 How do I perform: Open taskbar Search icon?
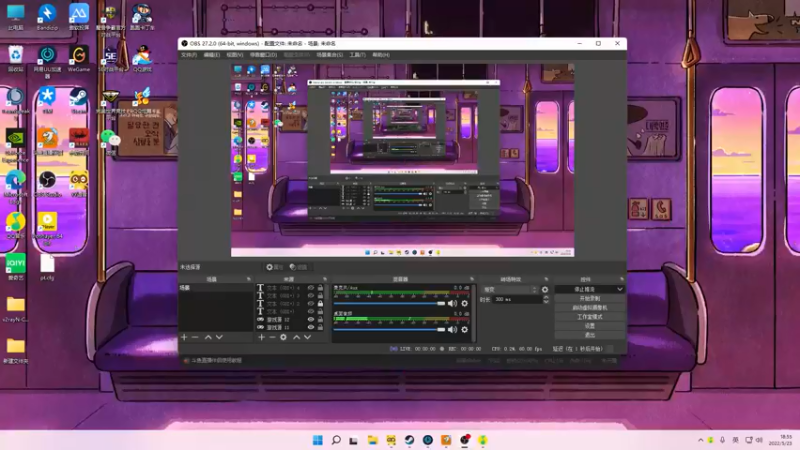tap(336, 440)
